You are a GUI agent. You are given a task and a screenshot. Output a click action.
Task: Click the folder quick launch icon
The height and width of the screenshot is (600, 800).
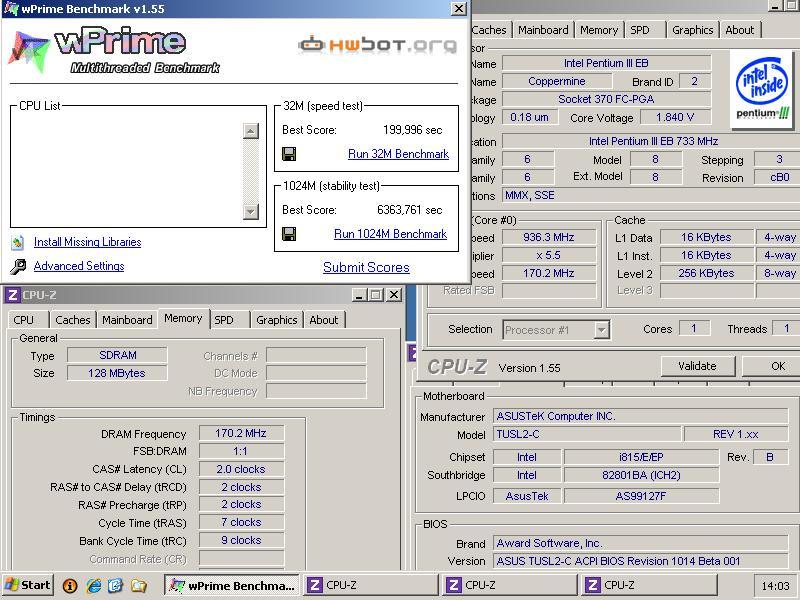click(x=139, y=585)
